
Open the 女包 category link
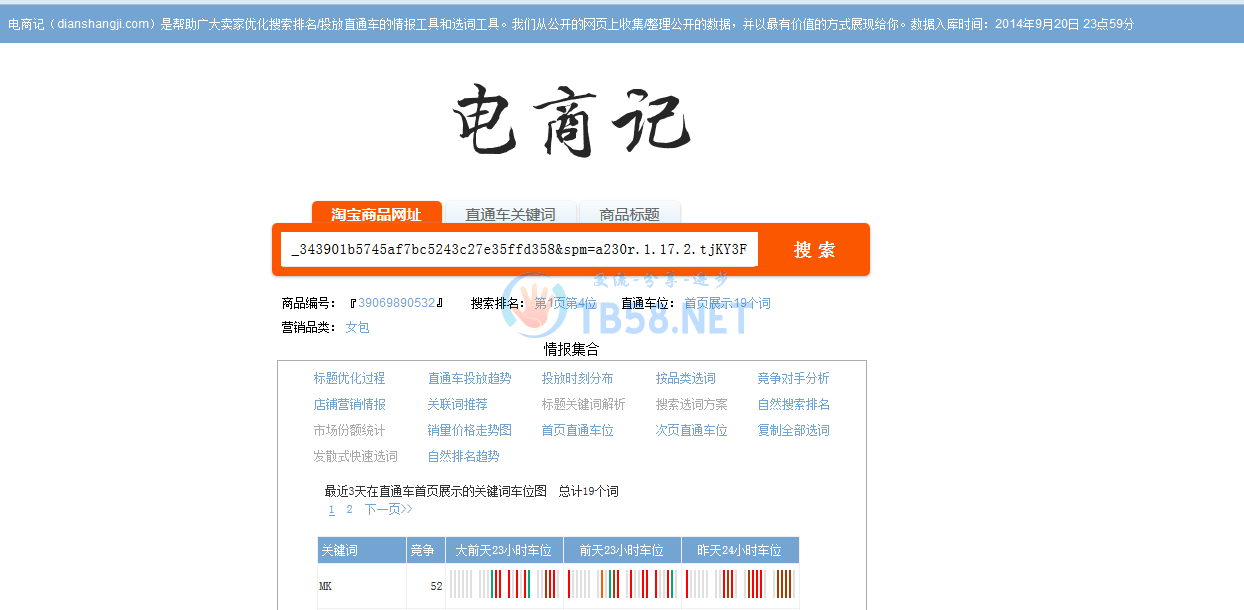pos(357,327)
